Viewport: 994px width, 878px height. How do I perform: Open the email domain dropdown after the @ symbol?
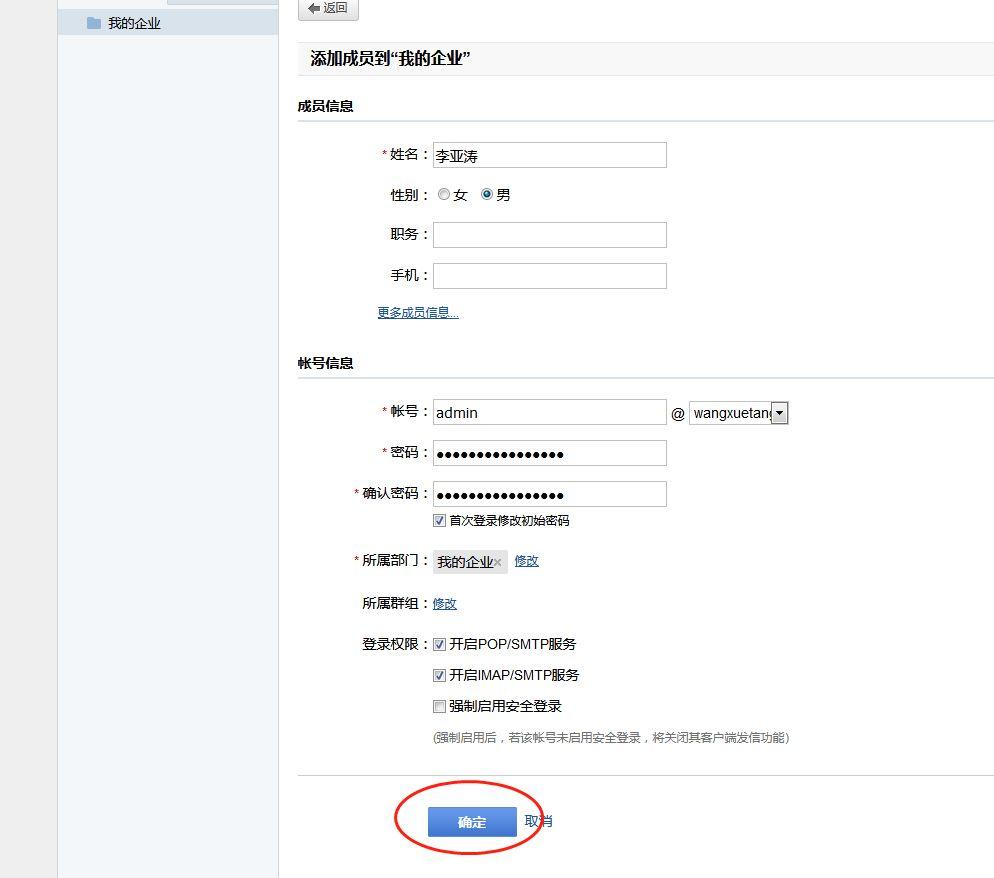(780, 412)
